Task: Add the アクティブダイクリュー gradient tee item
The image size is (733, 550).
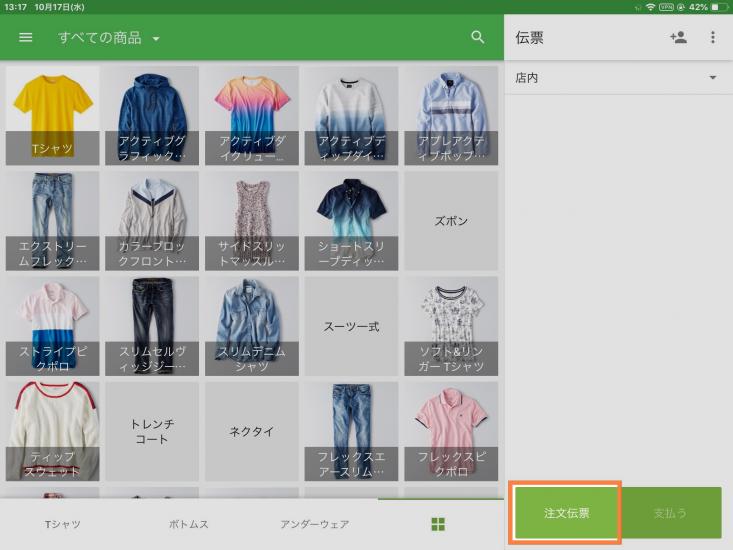Action: pos(252,115)
